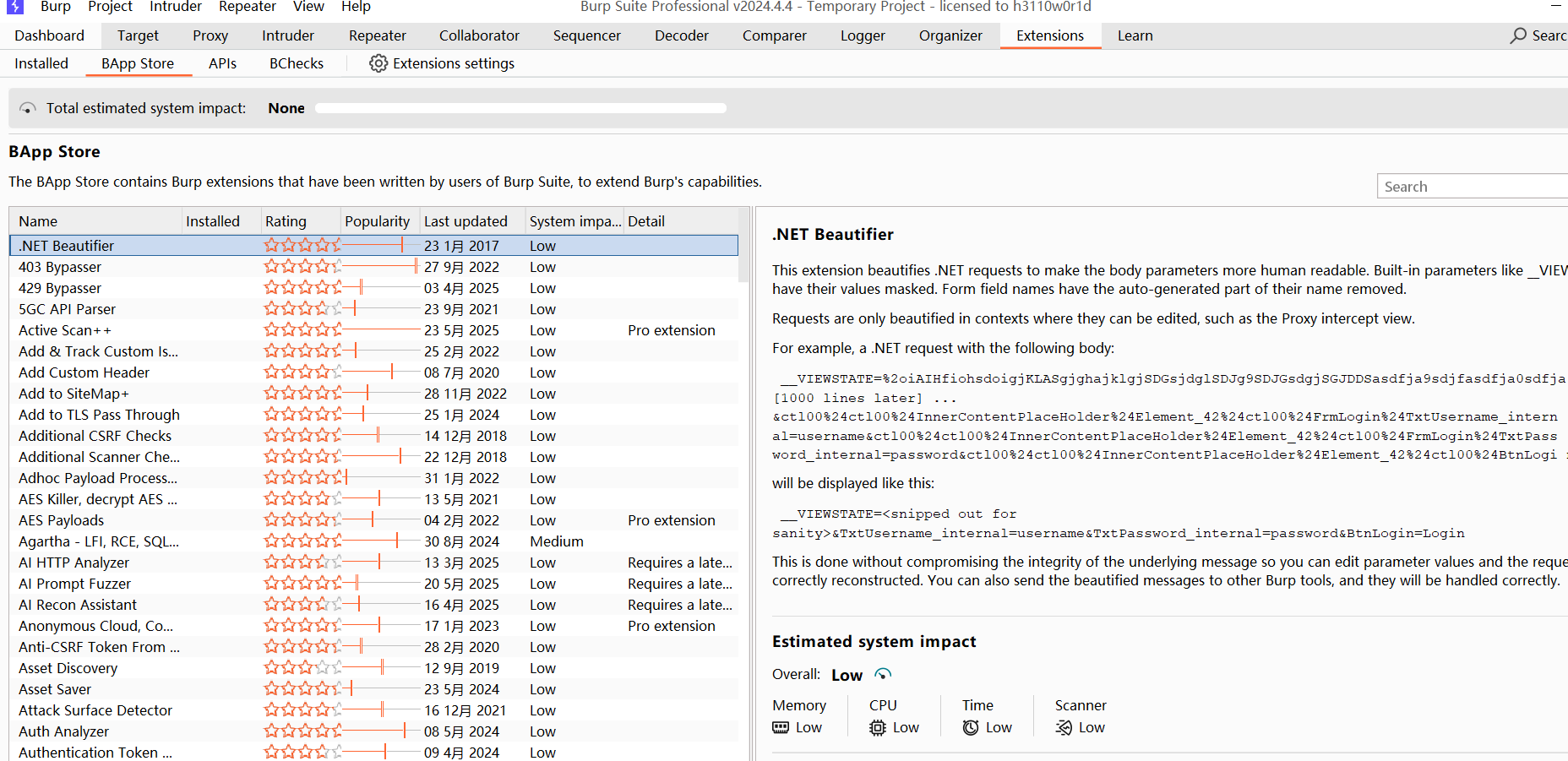The height and width of the screenshot is (761, 1568).
Task: Switch to the Sequencer tab
Action: 587,35
